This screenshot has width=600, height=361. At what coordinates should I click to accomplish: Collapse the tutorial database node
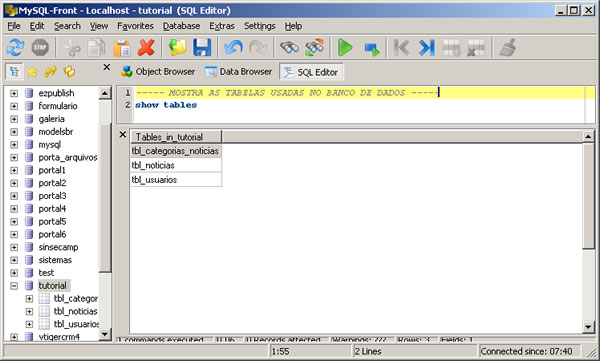point(14,286)
